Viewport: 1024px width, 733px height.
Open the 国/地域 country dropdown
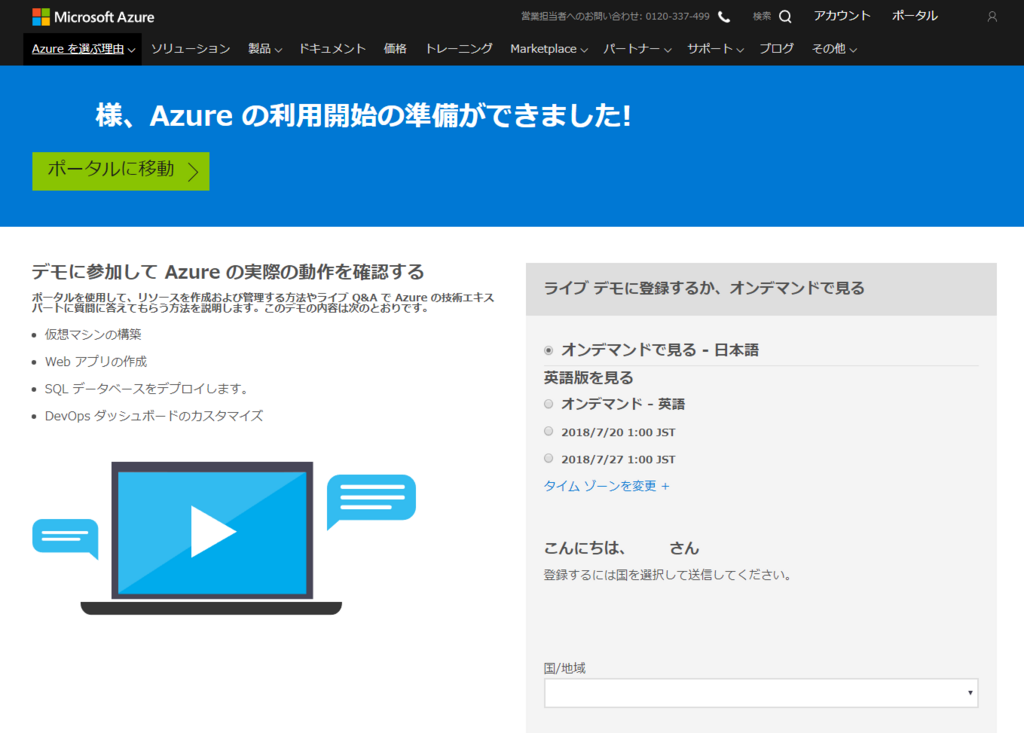tap(761, 692)
